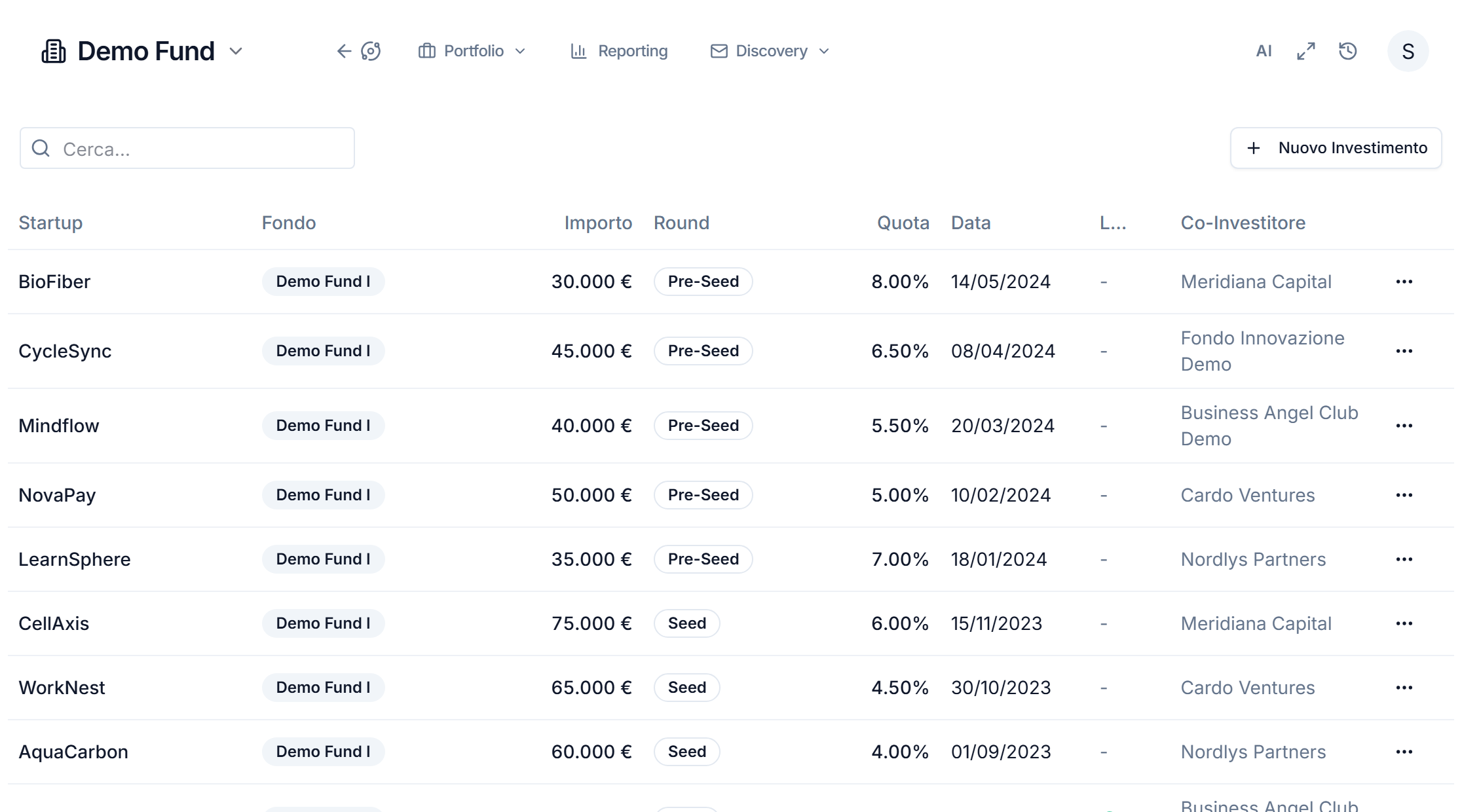Sort by the Data column header
The width and height of the screenshot is (1462, 812).
click(971, 223)
